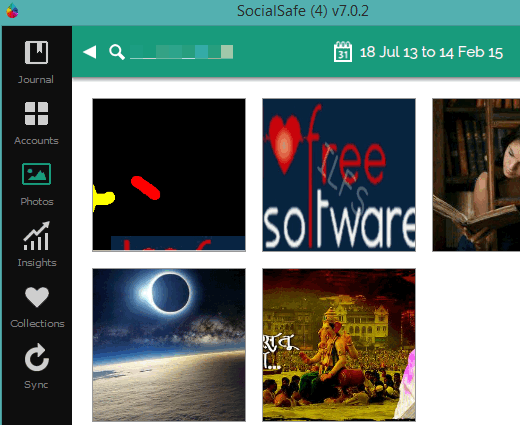The image size is (520, 425).
Task: Open the Ganesha statue photo
Action: point(339,345)
